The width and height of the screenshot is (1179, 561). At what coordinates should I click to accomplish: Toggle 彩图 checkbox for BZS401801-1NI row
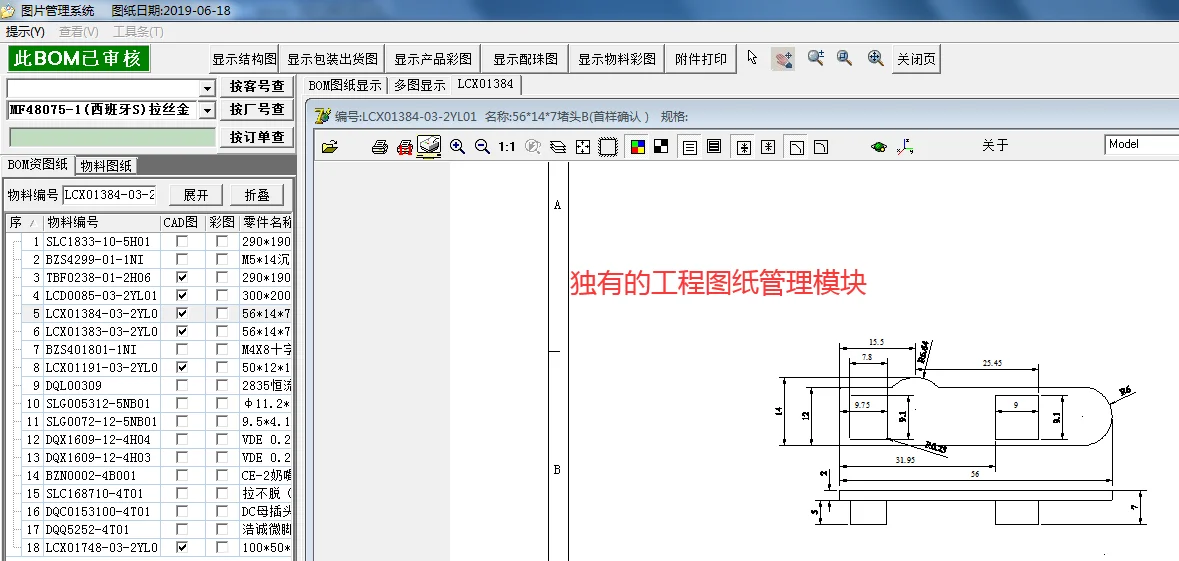point(222,349)
